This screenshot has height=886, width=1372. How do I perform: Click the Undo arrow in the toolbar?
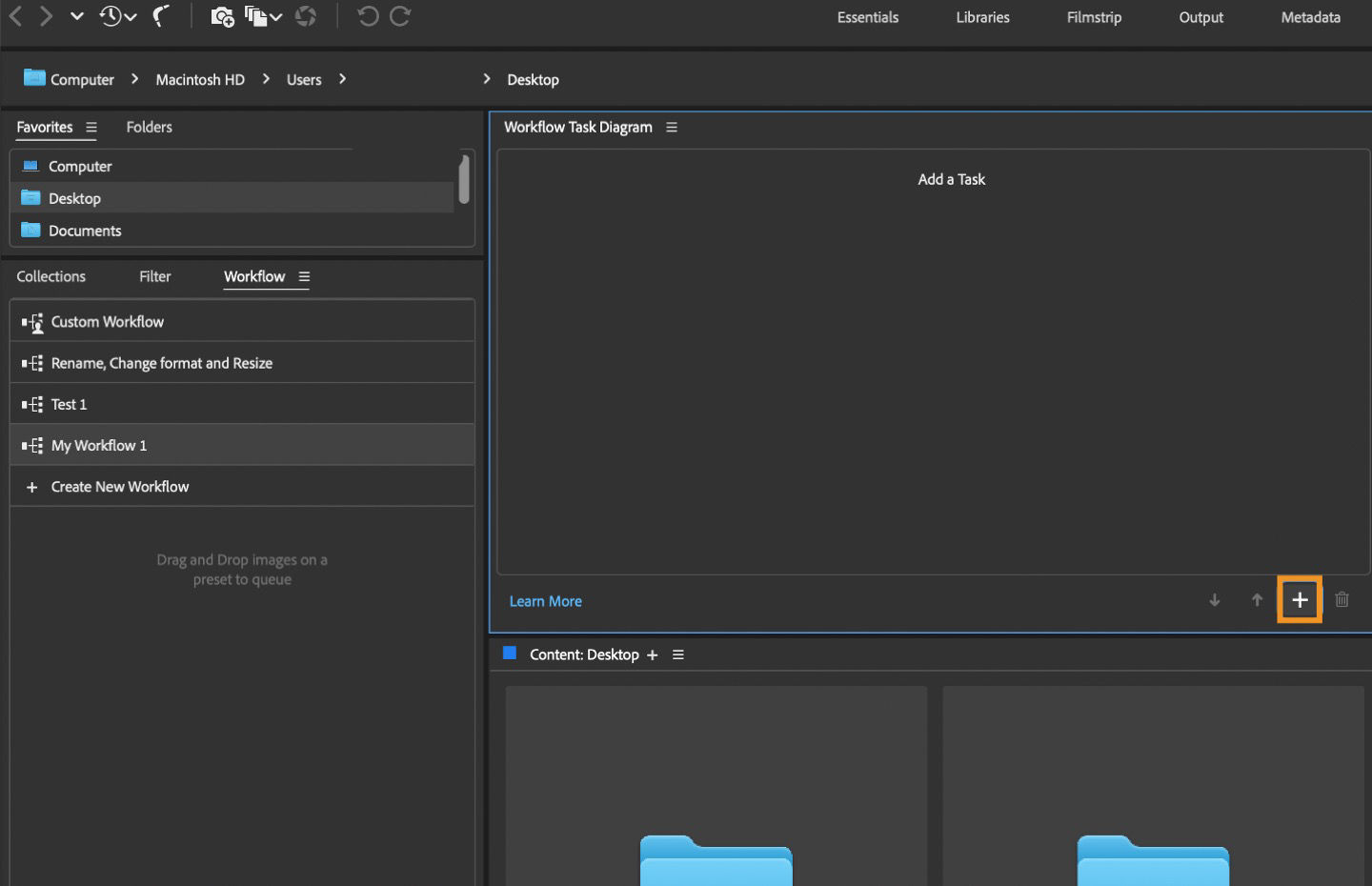point(369,16)
